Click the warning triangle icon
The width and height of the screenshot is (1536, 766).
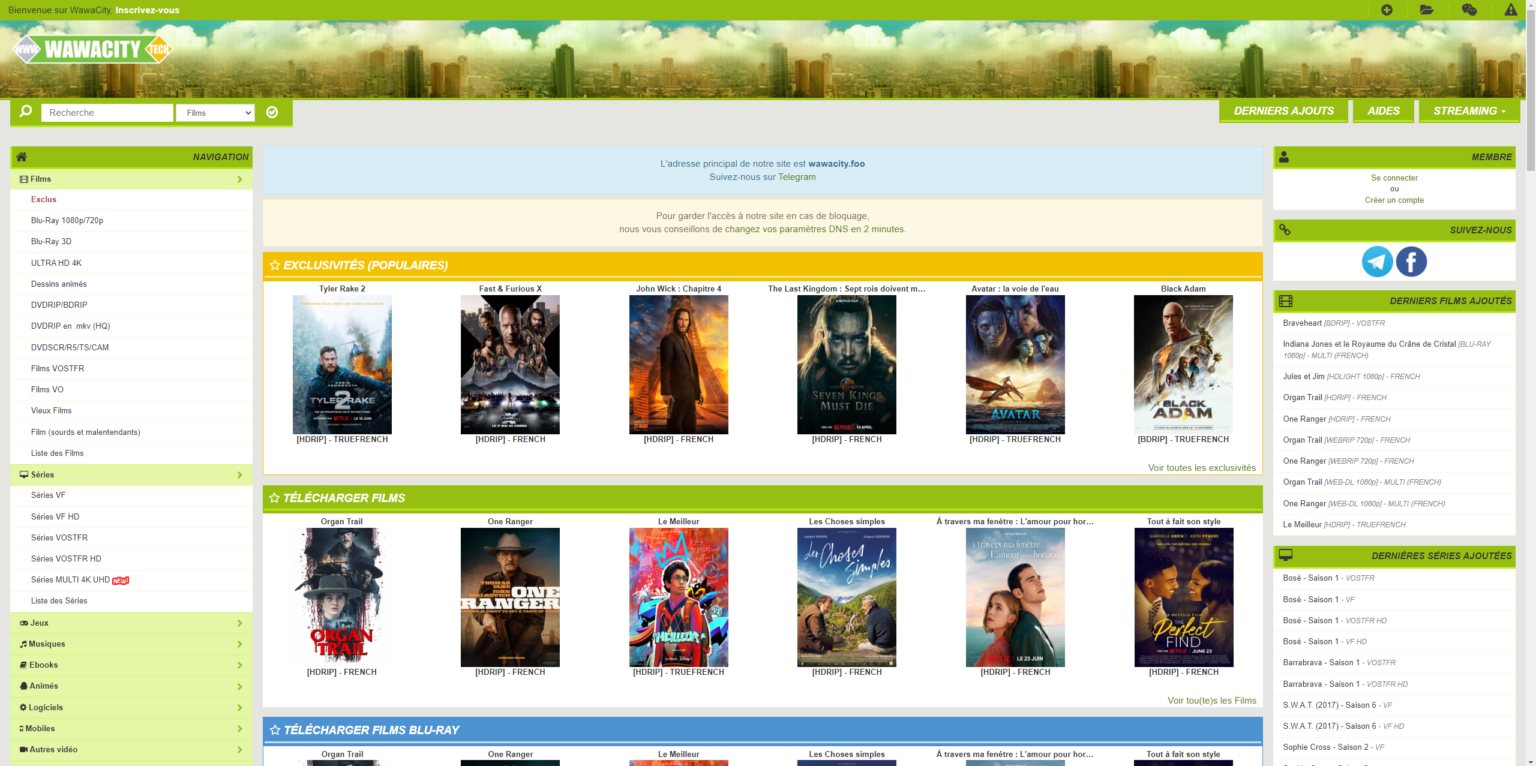[1511, 10]
